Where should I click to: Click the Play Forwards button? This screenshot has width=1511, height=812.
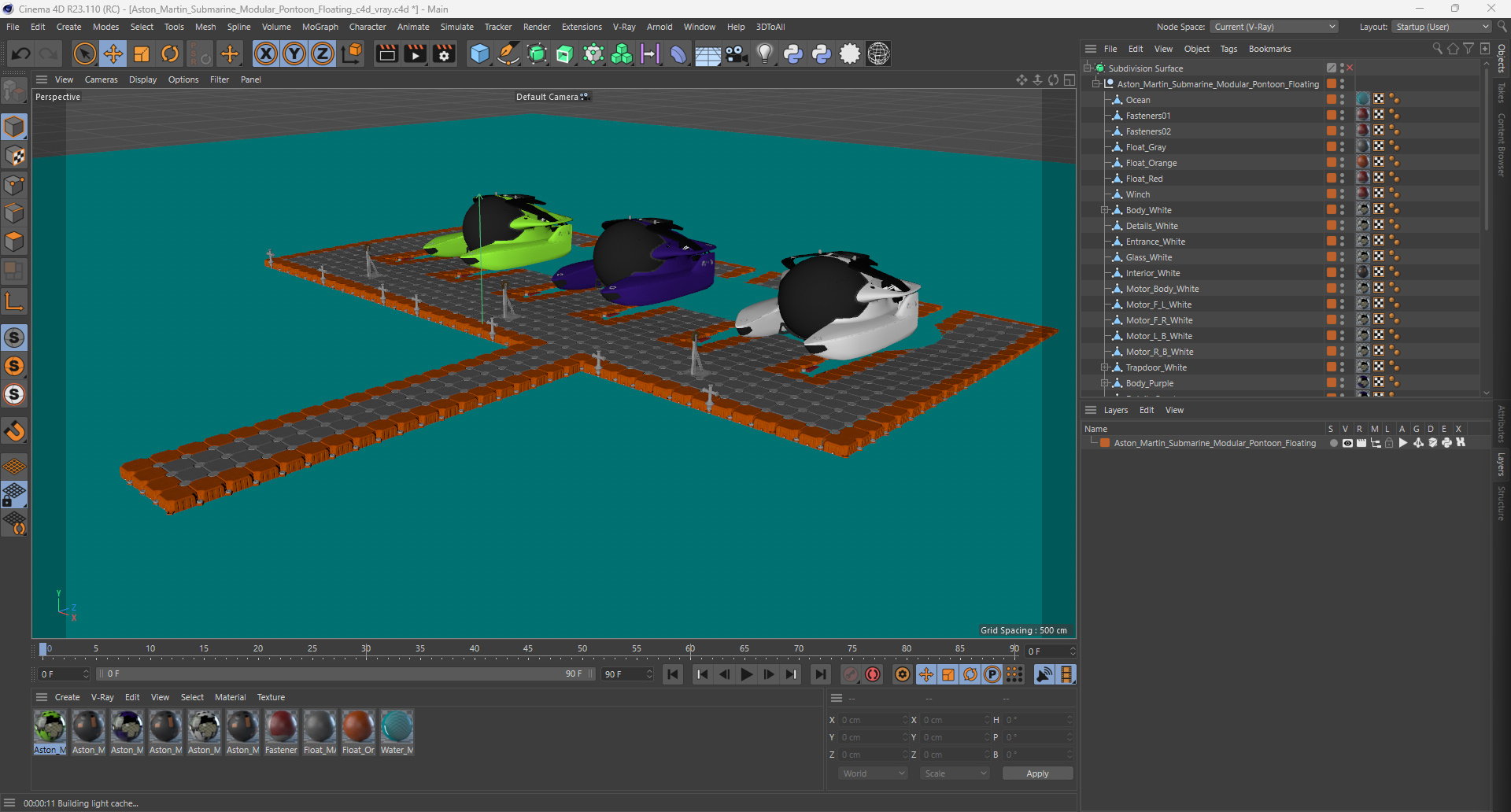point(747,674)
